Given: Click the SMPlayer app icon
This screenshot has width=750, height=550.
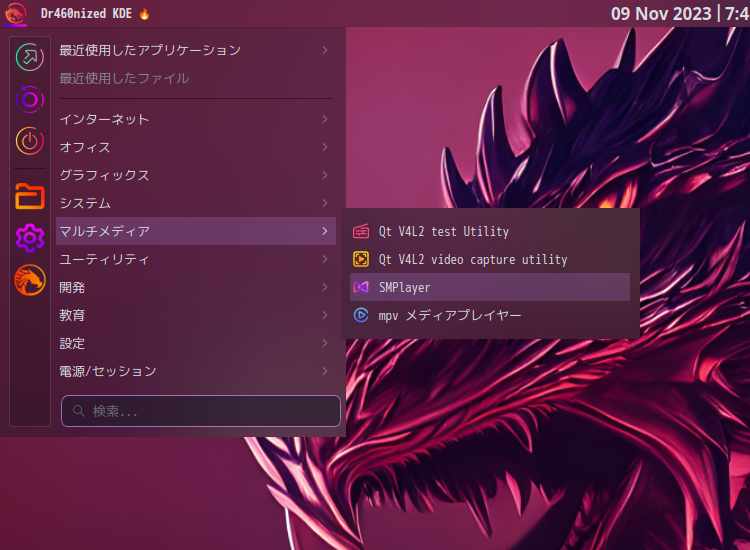Looking at the screenshot, I should 361,287.
